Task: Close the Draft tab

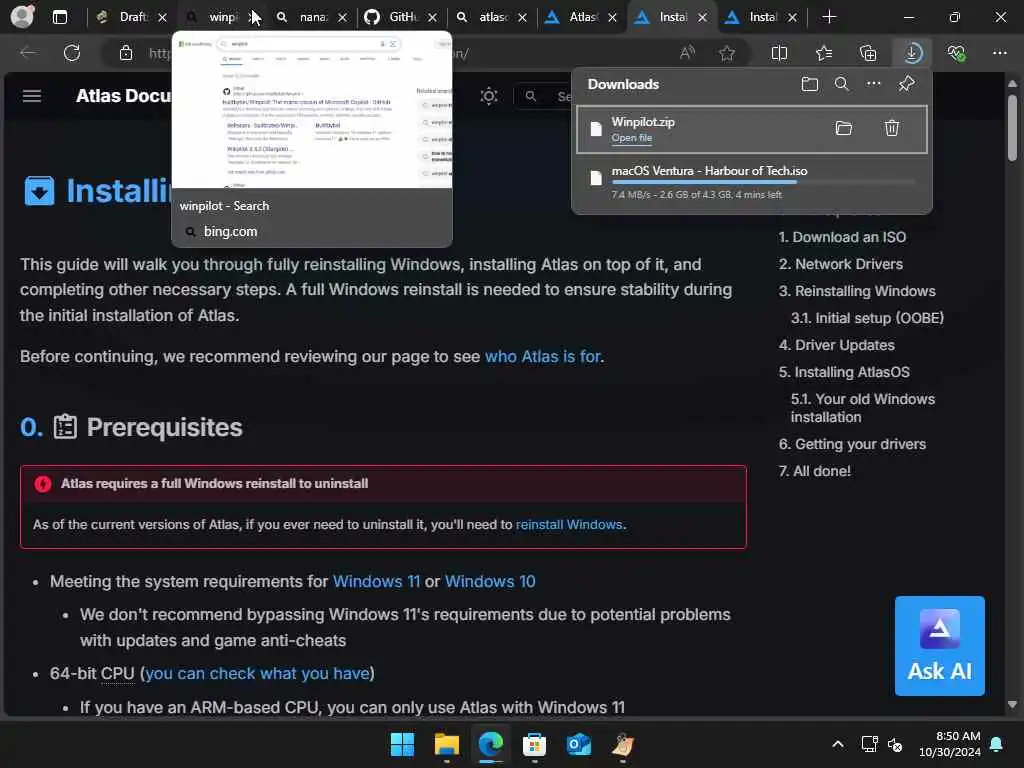Action: coord(163,18)
